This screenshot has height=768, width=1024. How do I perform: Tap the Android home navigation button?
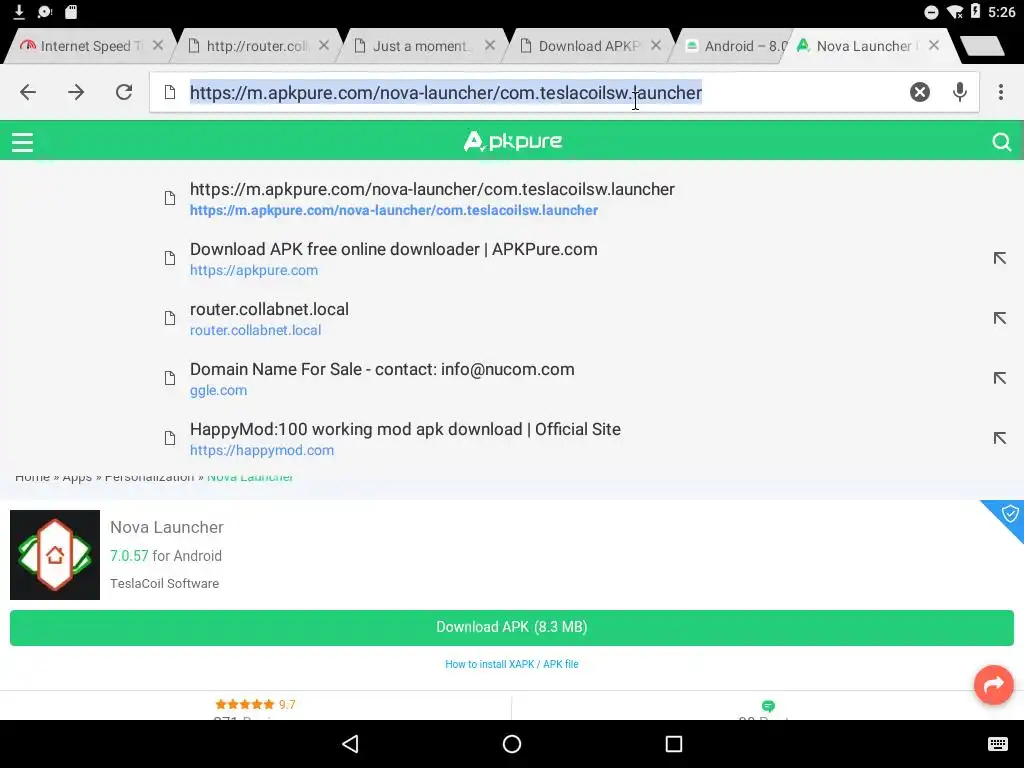click(x=512, y=744)
